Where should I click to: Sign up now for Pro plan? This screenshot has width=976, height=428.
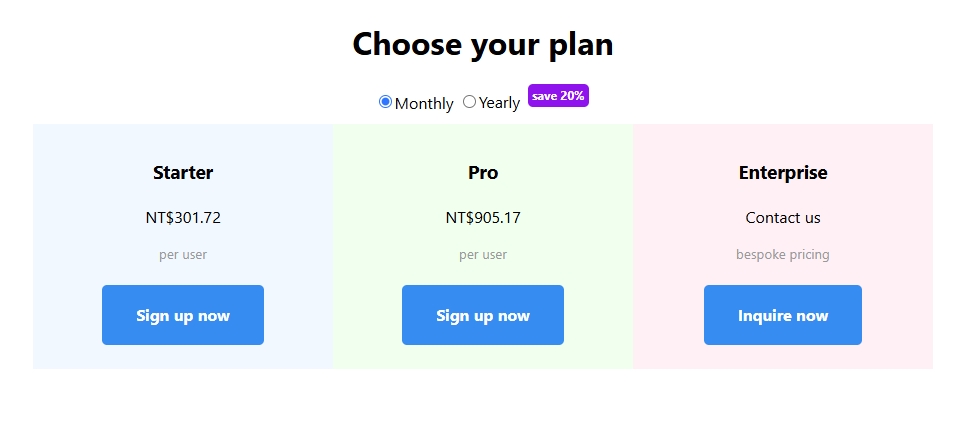point(483,315)
